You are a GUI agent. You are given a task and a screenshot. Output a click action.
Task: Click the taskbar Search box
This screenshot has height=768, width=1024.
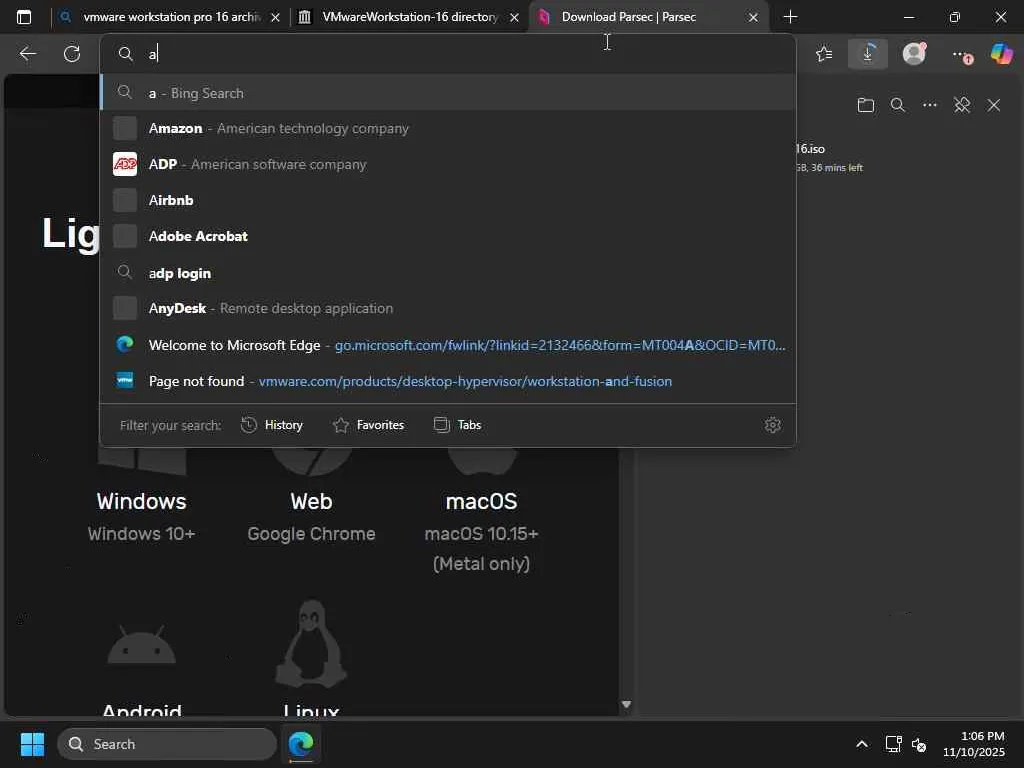pos(167,744)
